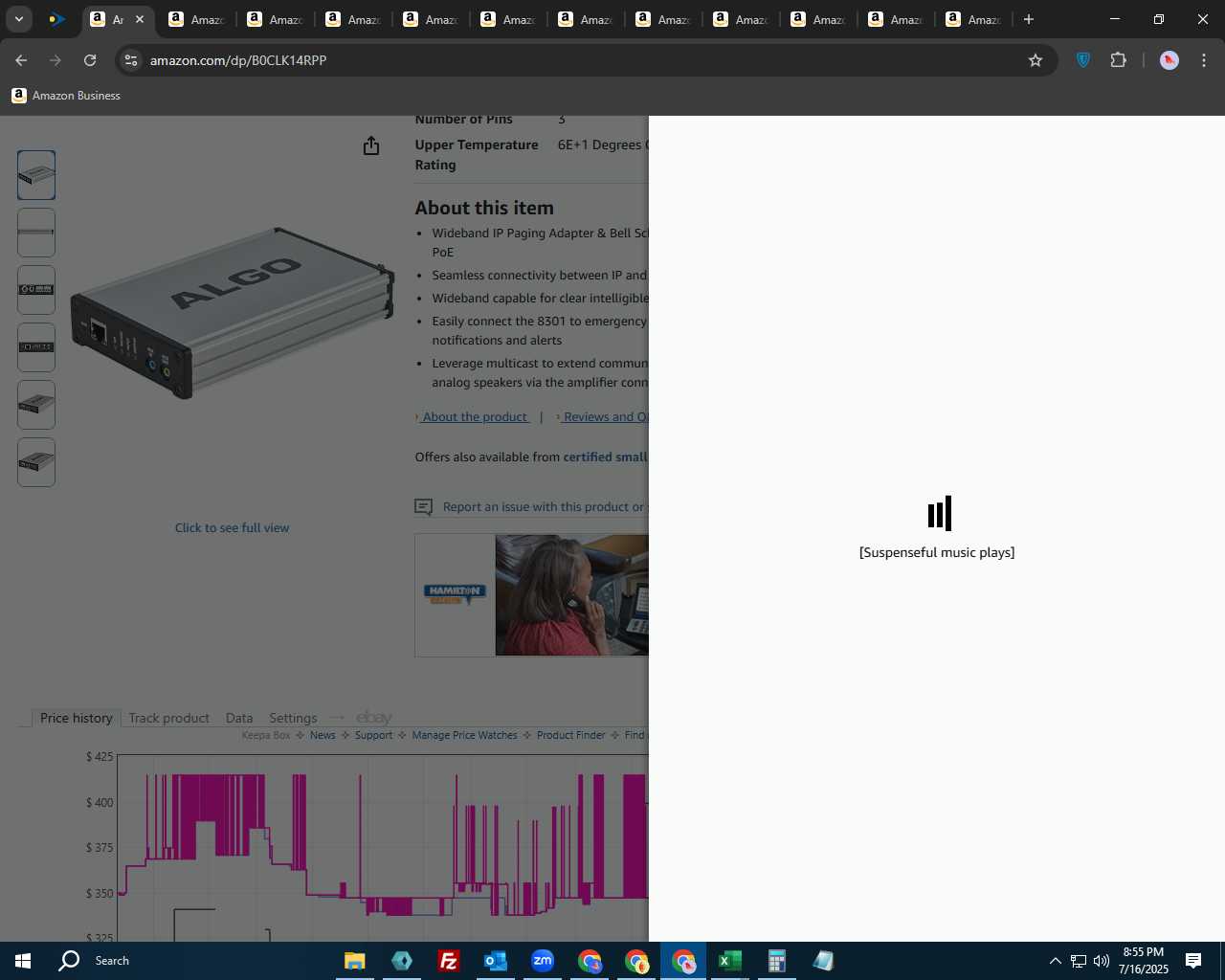
Task: Open the Amazon Business bookmark
Action: click(66, 96)
